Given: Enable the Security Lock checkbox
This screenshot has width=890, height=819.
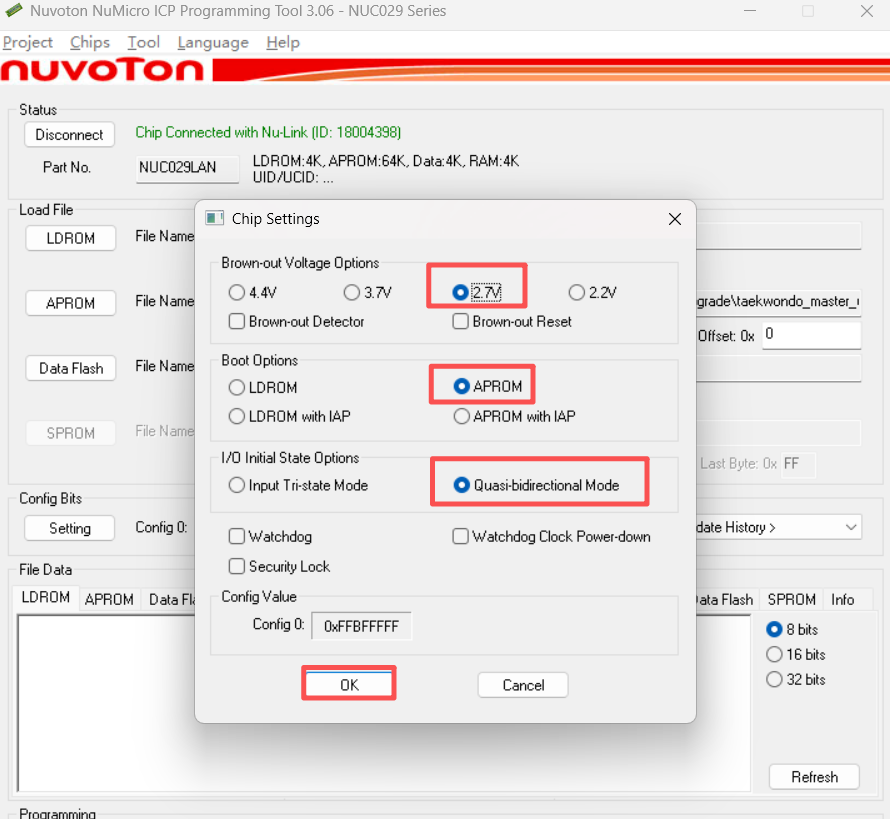Looking at the screenshot, I should [237, 566].
